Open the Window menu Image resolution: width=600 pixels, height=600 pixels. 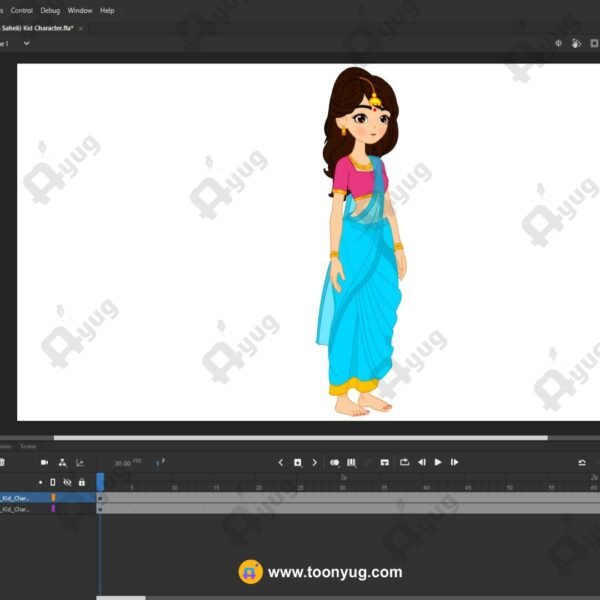click(x=80, y=11)
